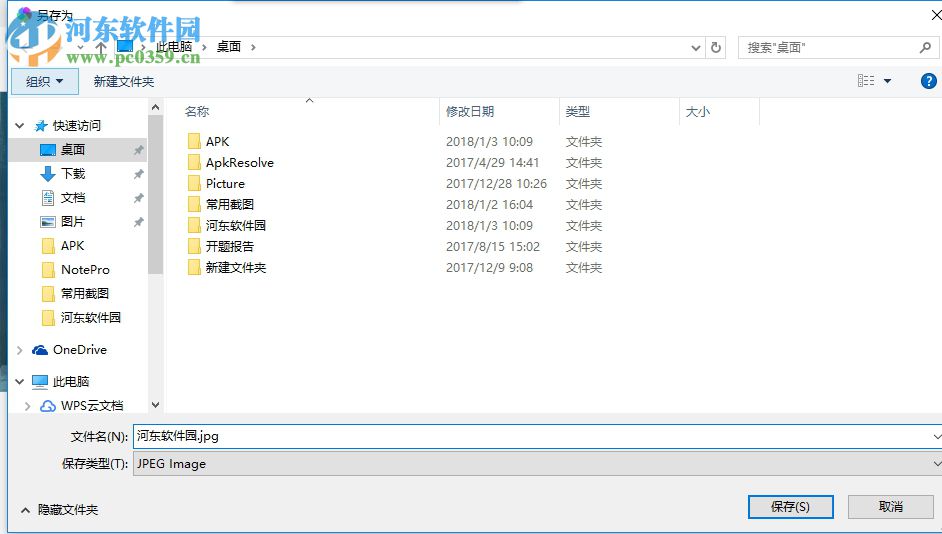Click the search magnifier icon

925,47
